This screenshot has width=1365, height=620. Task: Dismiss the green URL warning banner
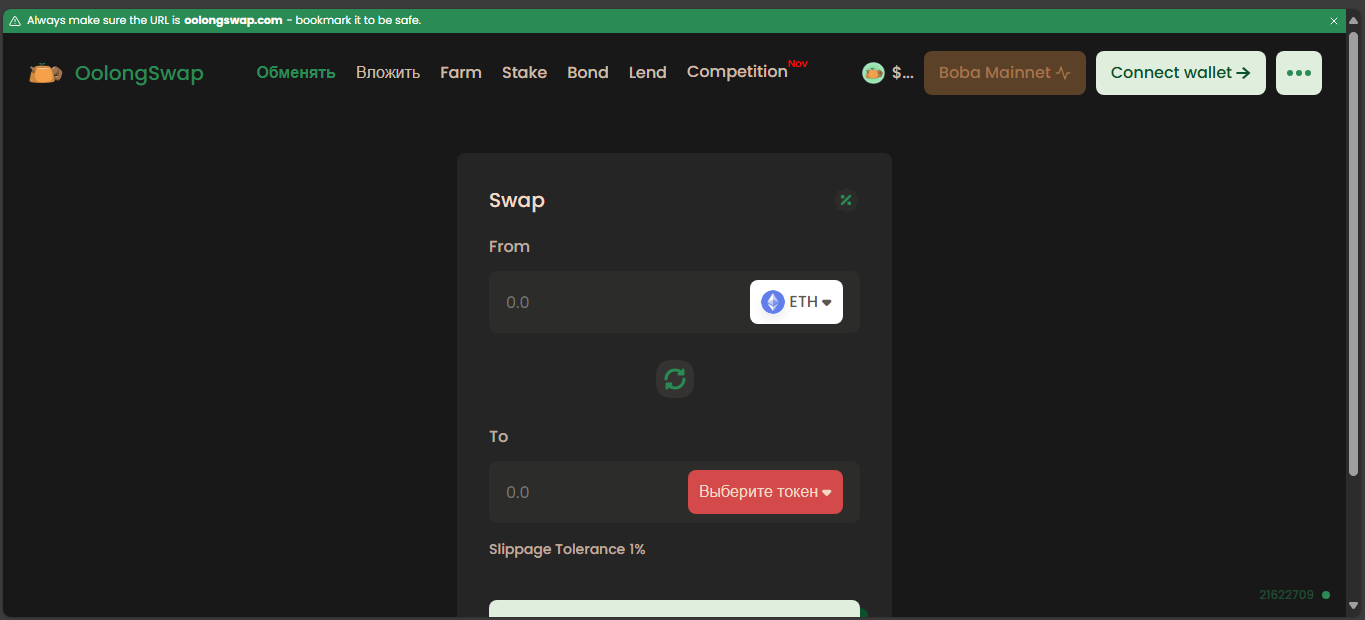click(x=1333, y=21)
